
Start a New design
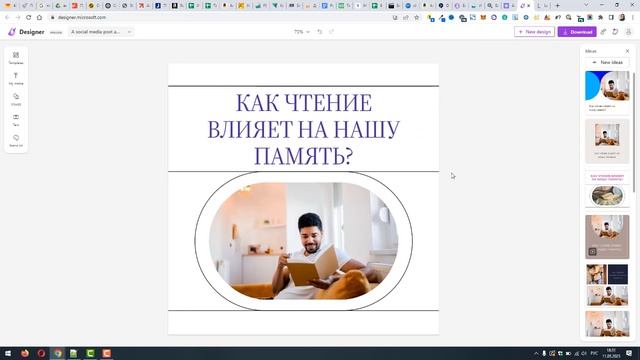click(x=534, y=32)
